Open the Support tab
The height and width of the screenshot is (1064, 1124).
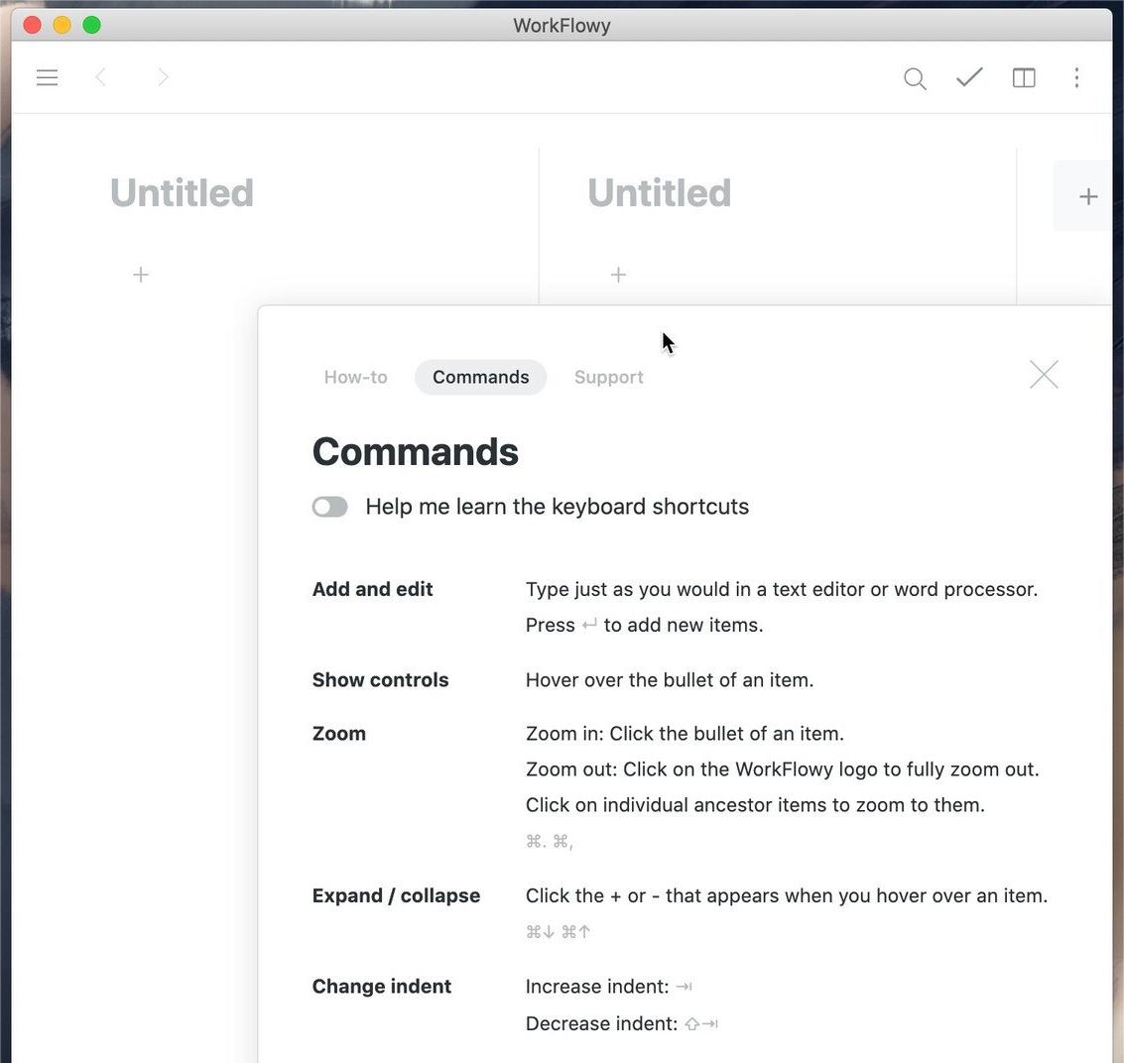click(x=608, y=377)
